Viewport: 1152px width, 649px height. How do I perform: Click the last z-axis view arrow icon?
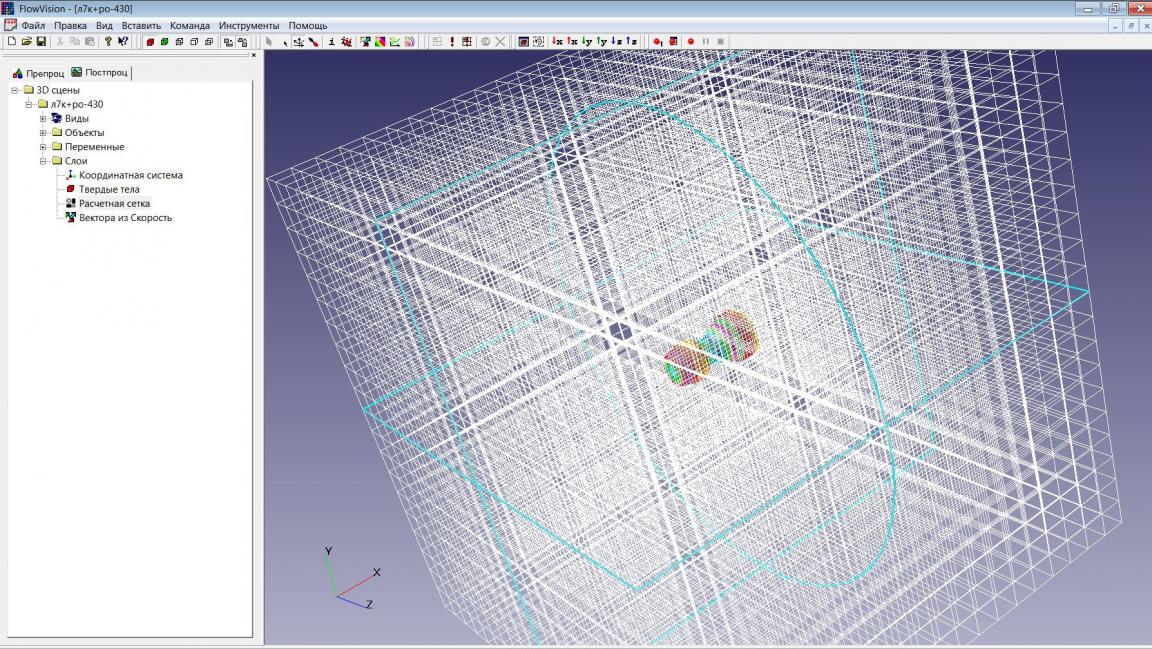pos(632,42)
